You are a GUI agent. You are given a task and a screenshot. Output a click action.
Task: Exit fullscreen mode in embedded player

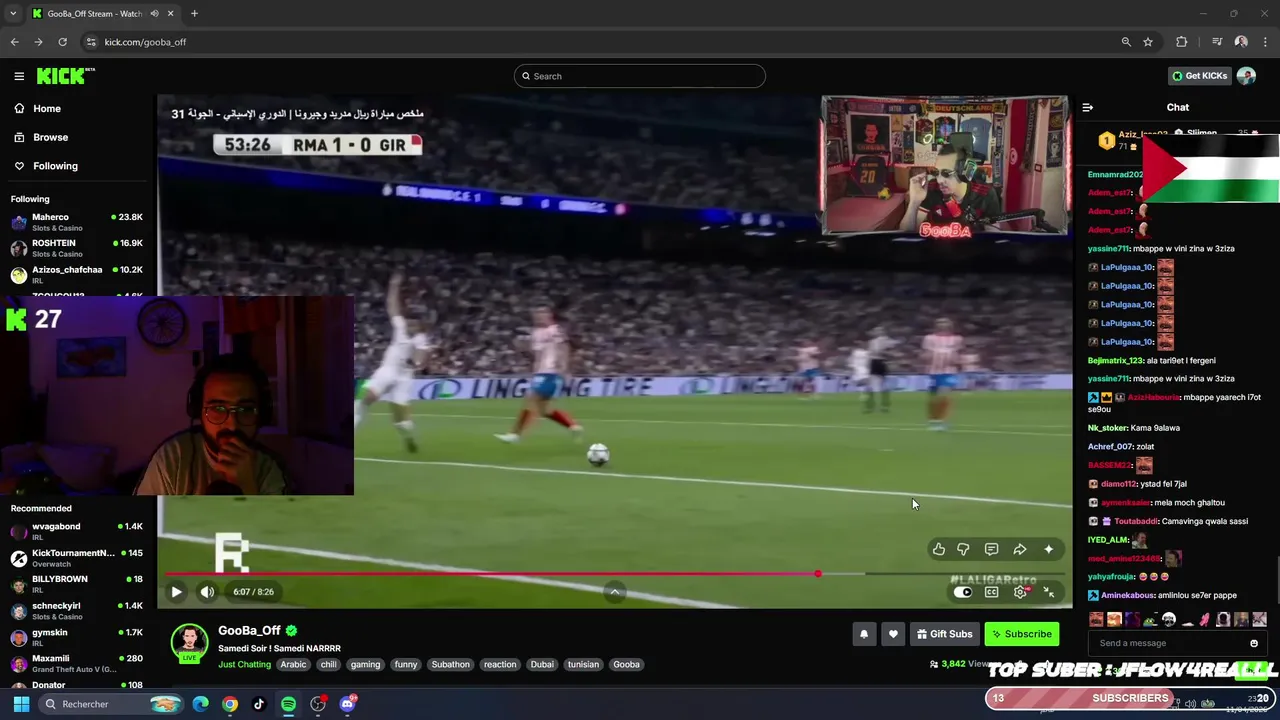coord(1049,592)
